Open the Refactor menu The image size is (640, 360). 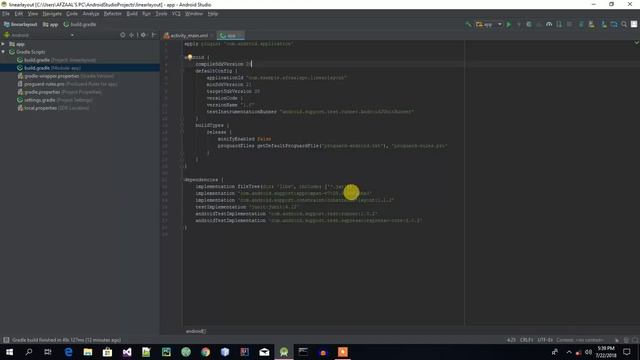click(112, 14)
